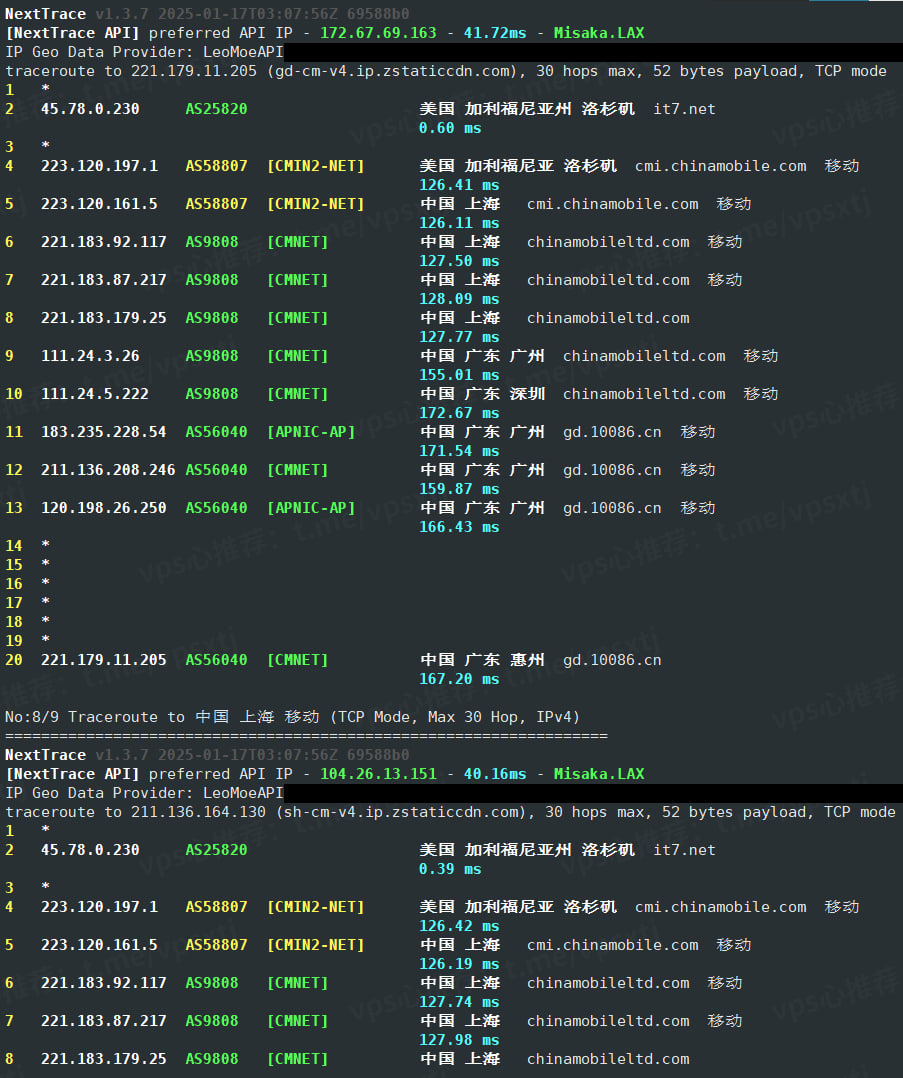903x1078 pixels.
Task: Click the latency value 127.50 ms
Action: pyautogui.click(x=459, y=261)
